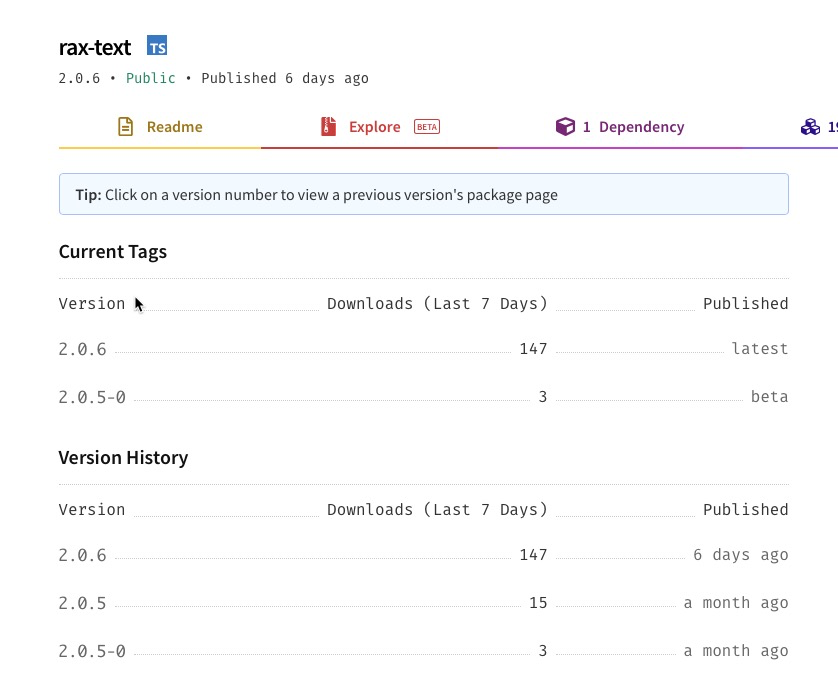Click the Current Tags heading
This screenshot has width=838, height=685.
pos(113,252)
